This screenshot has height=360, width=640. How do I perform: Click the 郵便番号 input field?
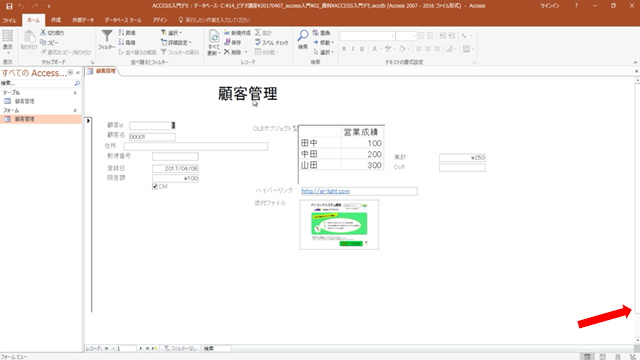click(x=175, y=156)
